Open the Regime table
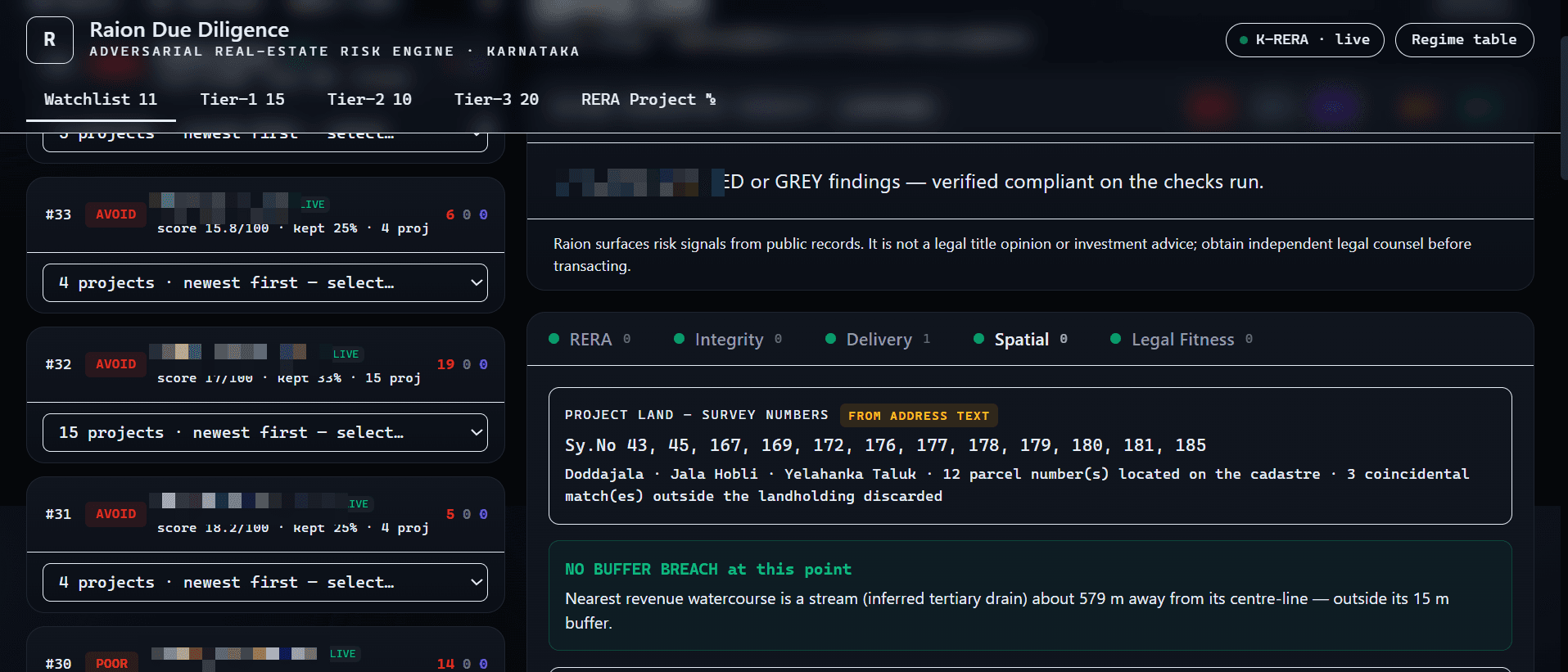The image size is (1568, 672). tap(1464, 40)
